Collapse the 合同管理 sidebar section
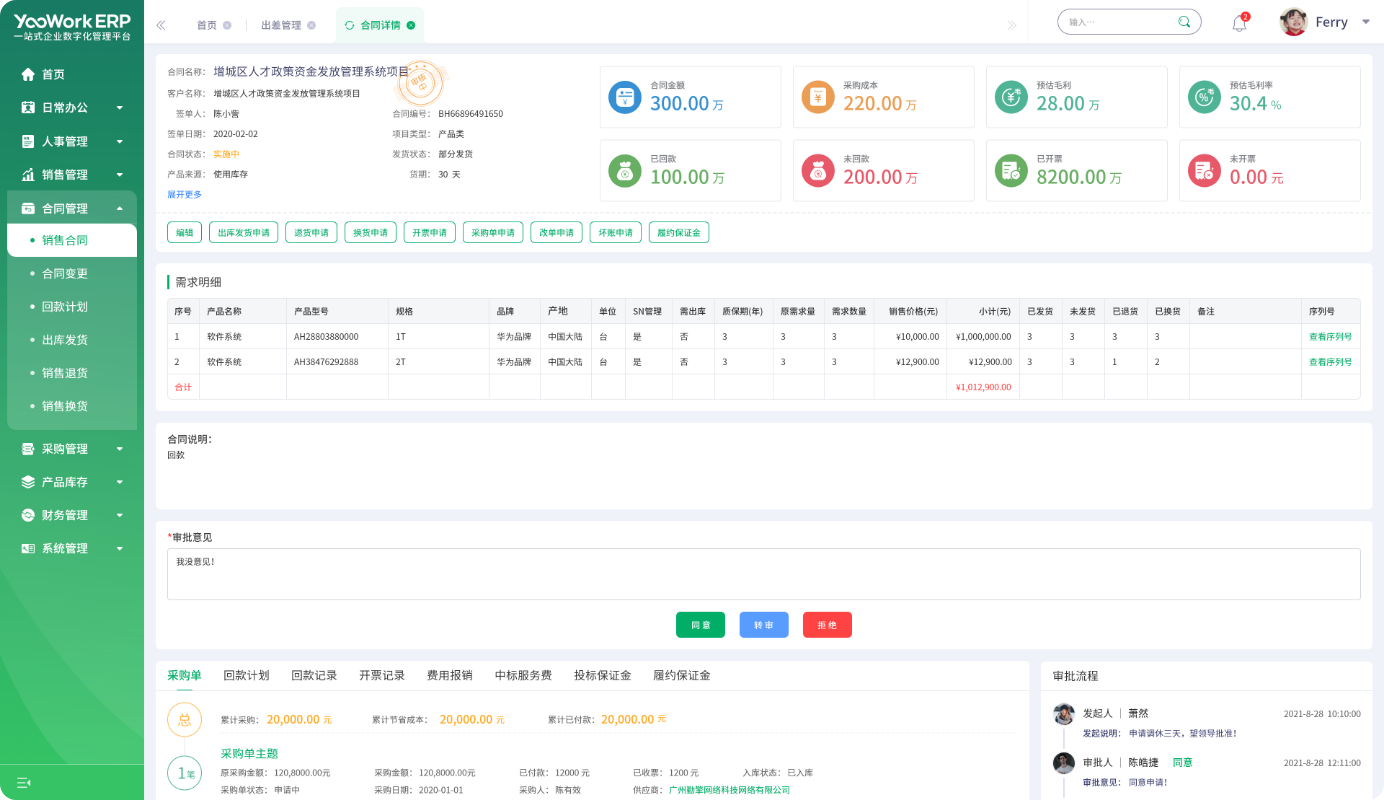This screenshot has height=800, width=1384. point(71,208)
